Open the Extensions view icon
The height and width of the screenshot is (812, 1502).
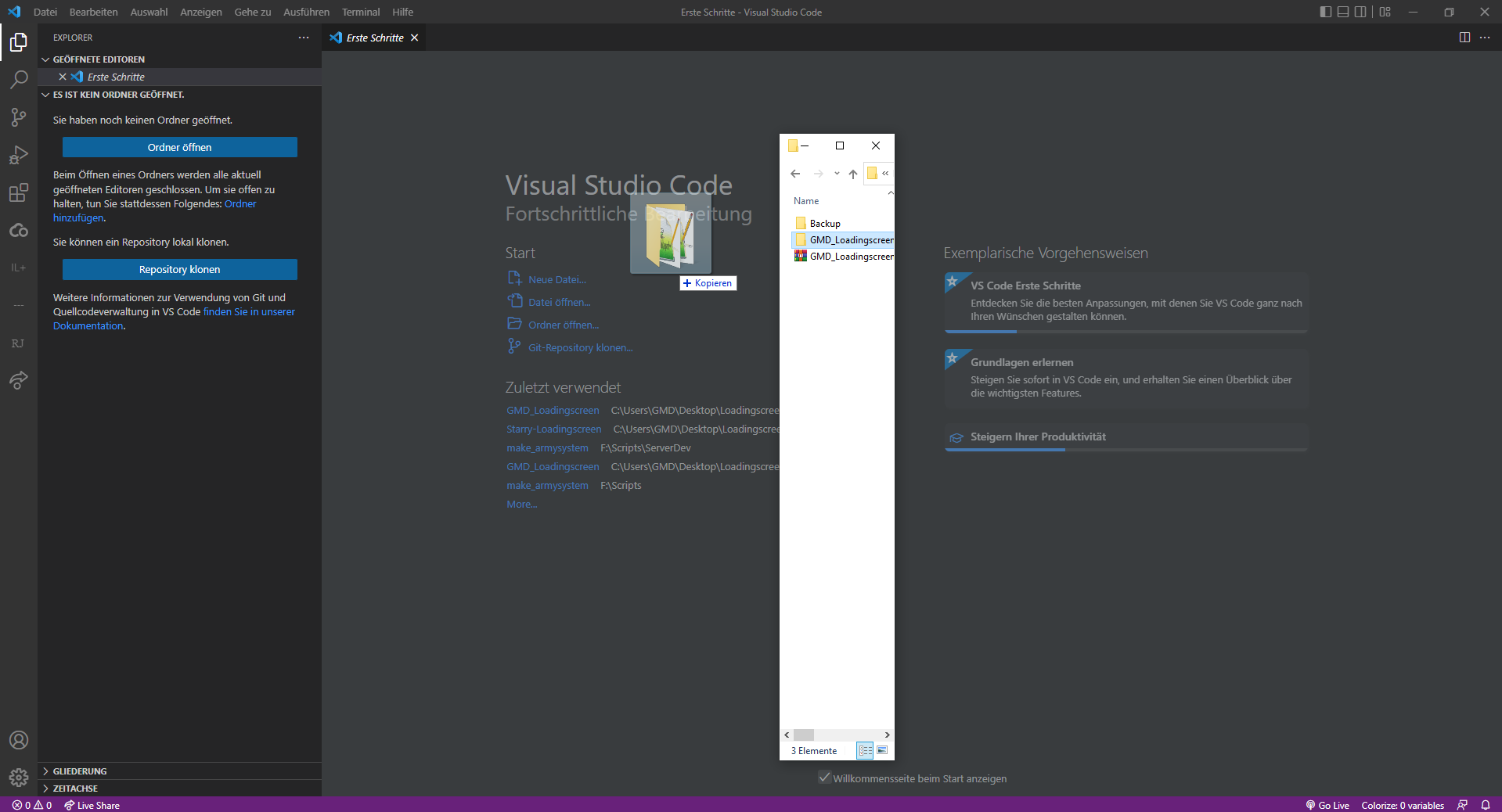click(19, 192)
